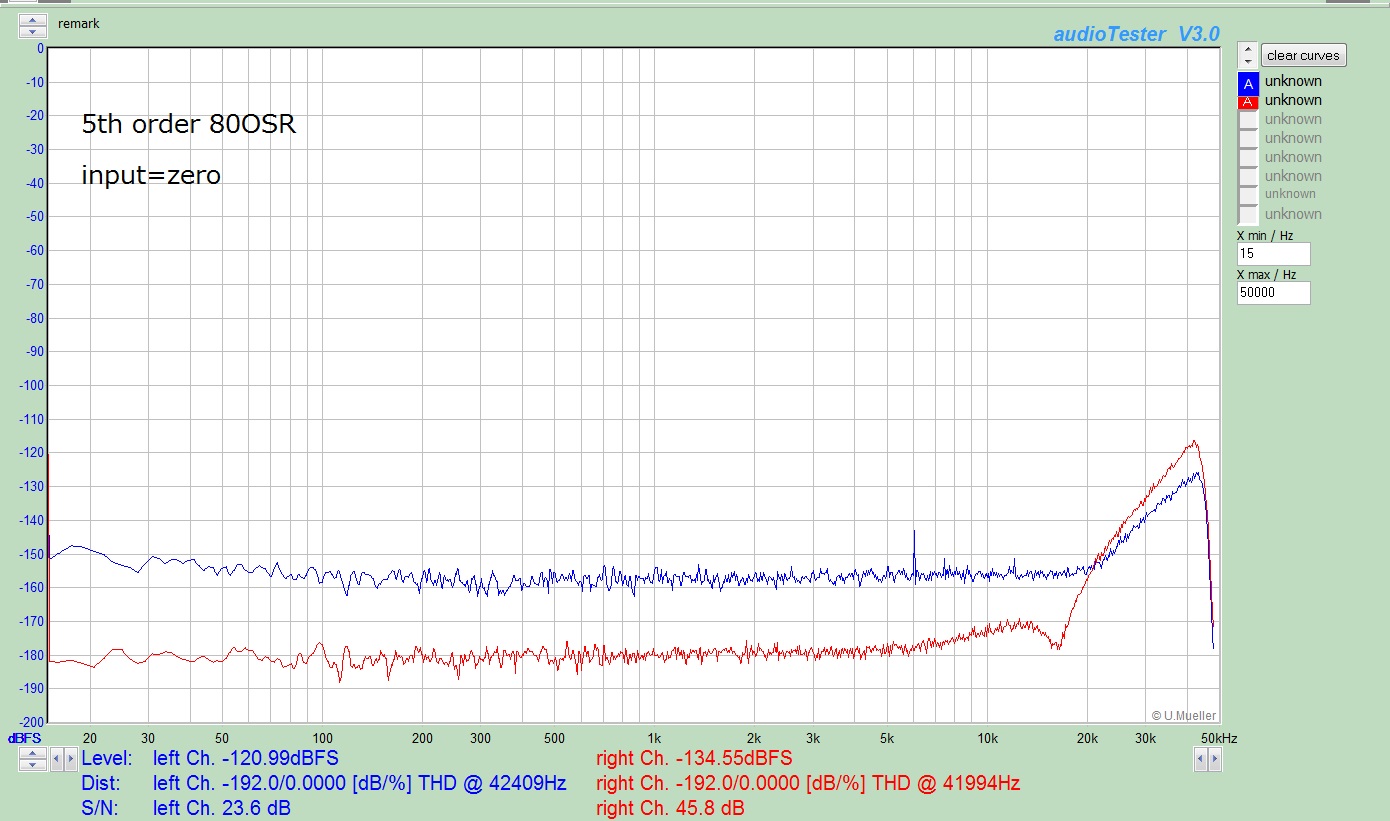Click the 'Dist:' row heading
This screenshot has height=821, width=1390.
click(101, 783)
